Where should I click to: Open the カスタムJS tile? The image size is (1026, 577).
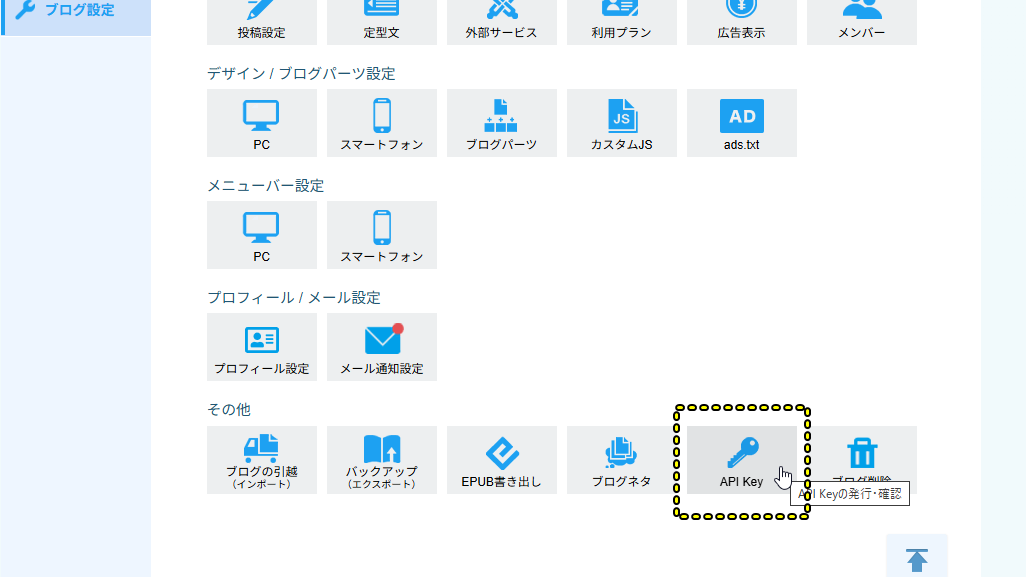click(x=622, y=123)
